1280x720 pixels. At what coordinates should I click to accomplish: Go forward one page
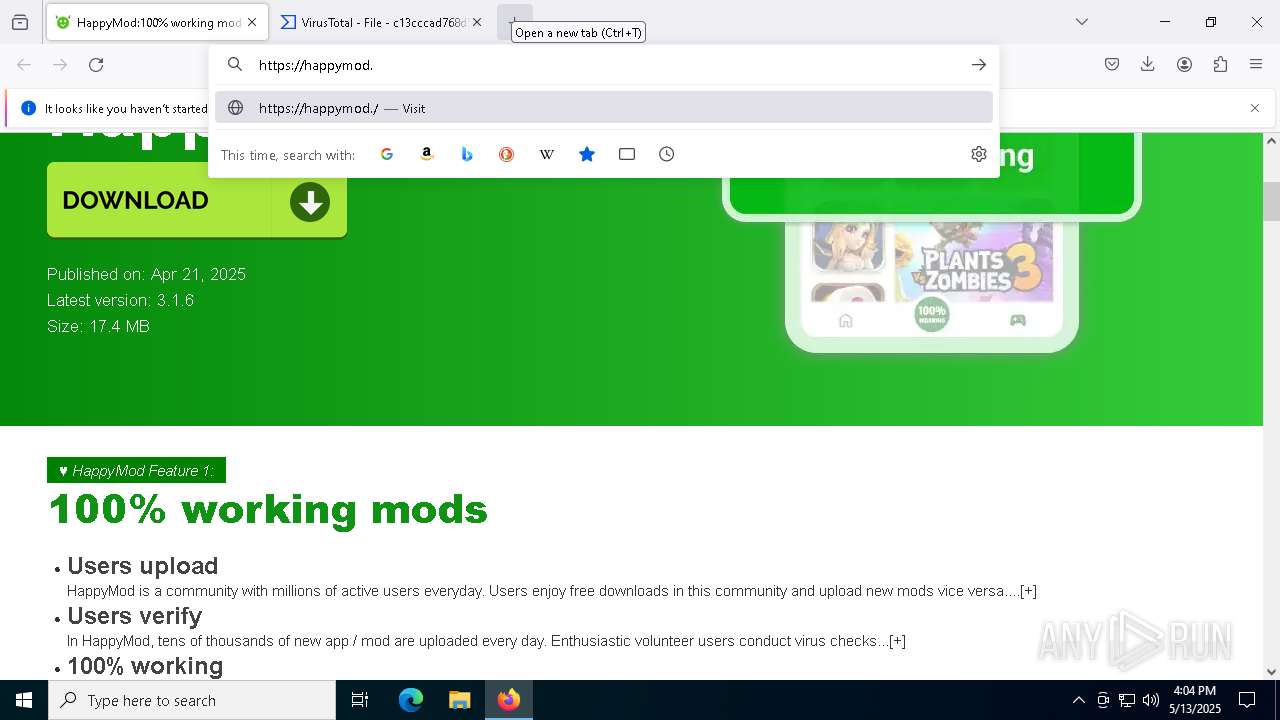pos(60,65)
